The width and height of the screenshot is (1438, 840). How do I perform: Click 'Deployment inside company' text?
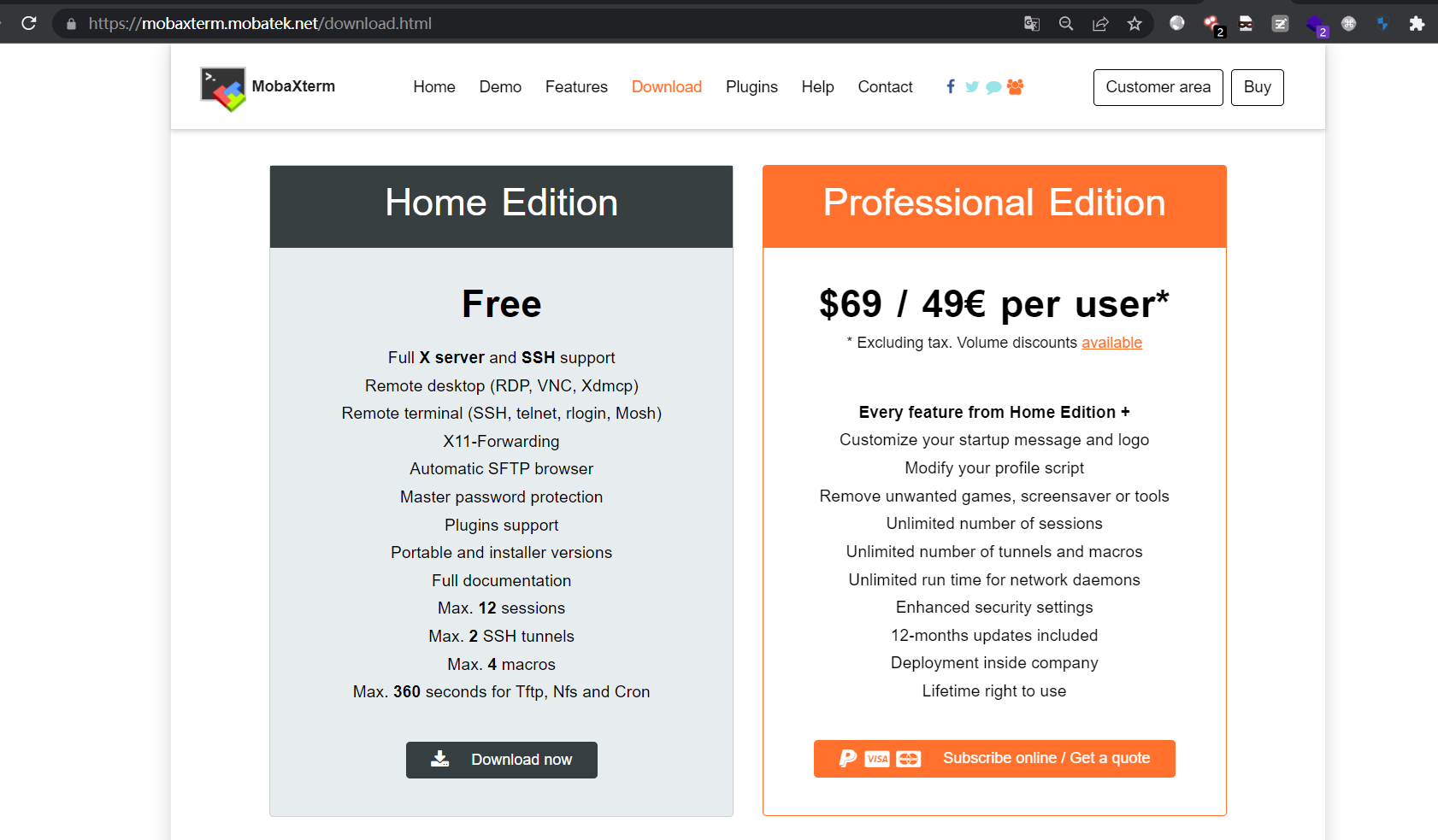(994, 663)
